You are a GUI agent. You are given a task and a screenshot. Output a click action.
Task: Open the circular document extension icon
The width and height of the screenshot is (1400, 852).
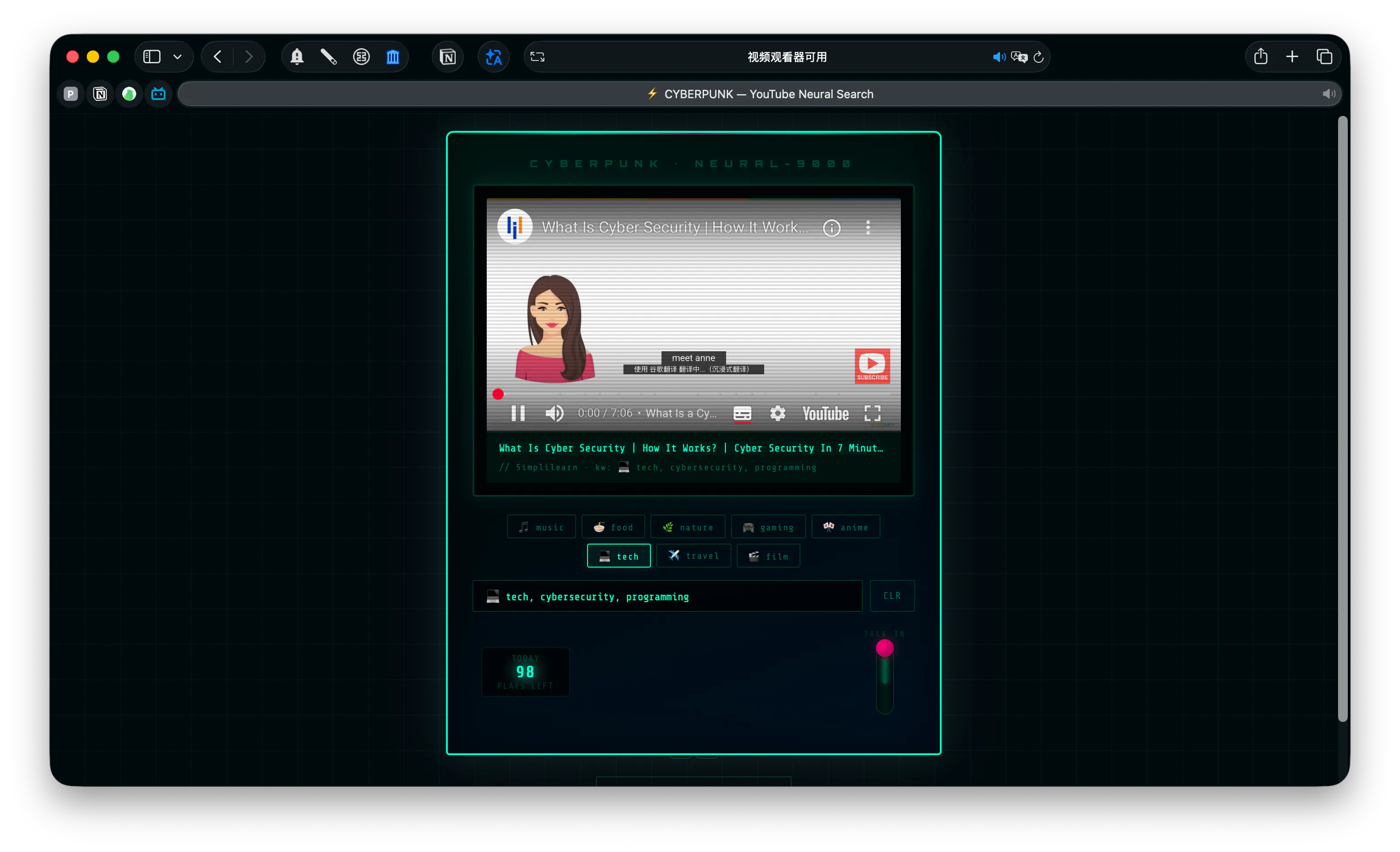point(362,57)
